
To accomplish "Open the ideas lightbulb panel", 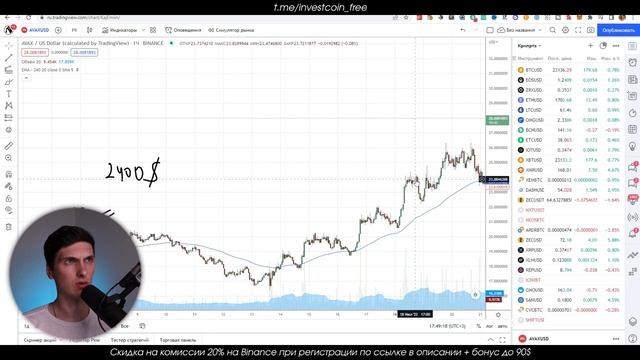I will [632, 146].
